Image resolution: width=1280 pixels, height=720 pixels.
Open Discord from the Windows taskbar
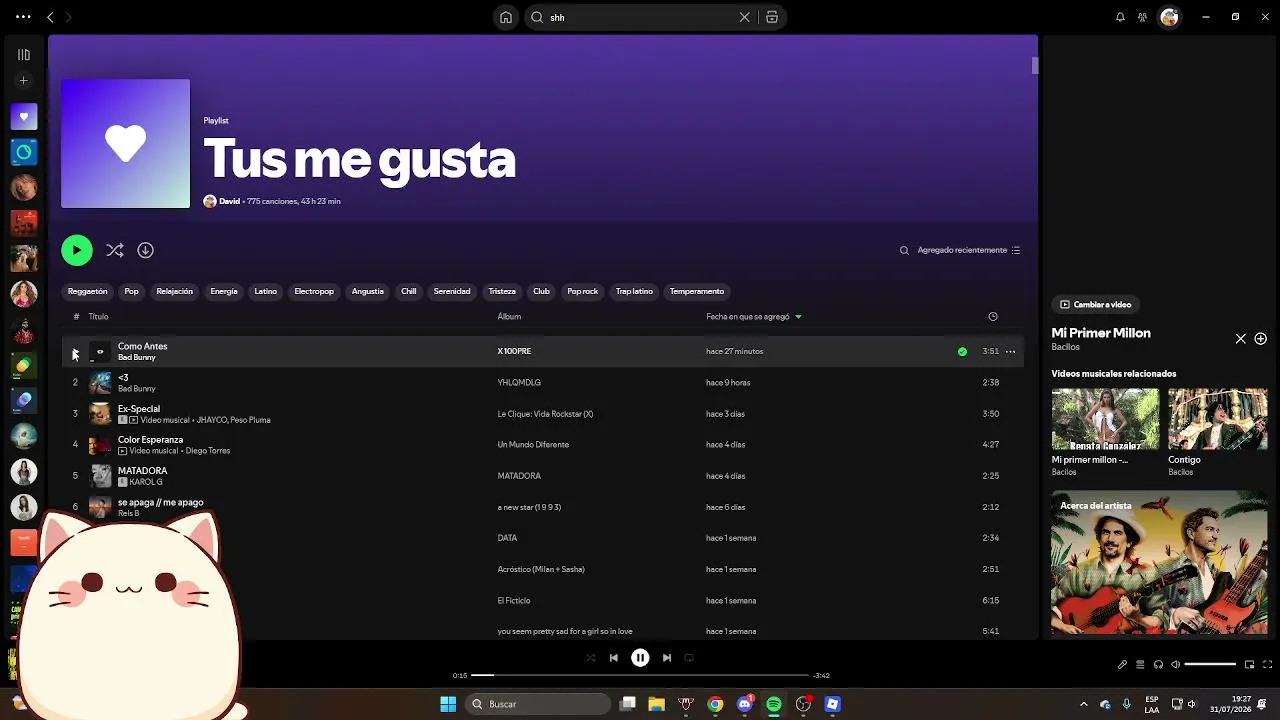[744, 704]
